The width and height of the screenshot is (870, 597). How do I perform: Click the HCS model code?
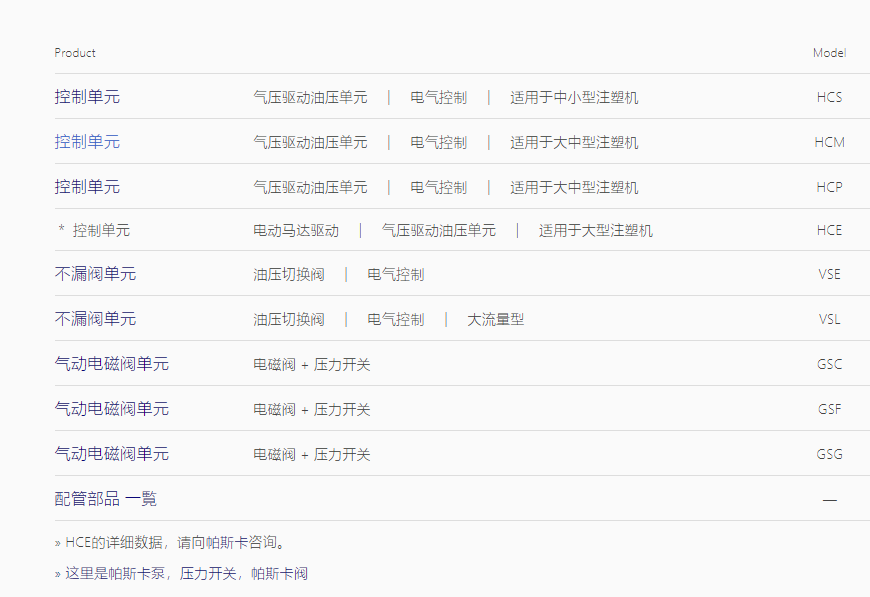tap(829, 97)
